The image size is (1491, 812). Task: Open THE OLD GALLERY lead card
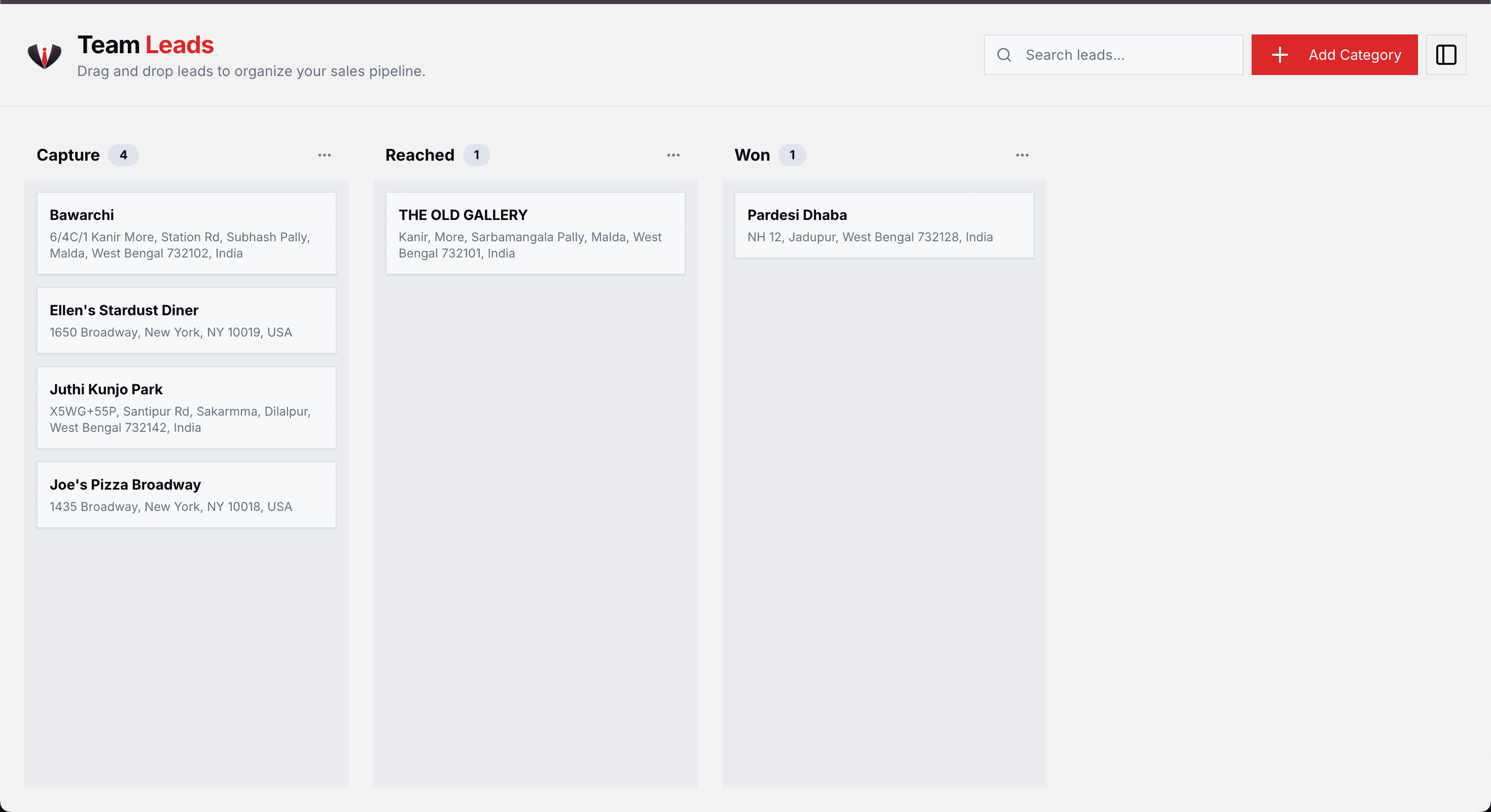535,233
